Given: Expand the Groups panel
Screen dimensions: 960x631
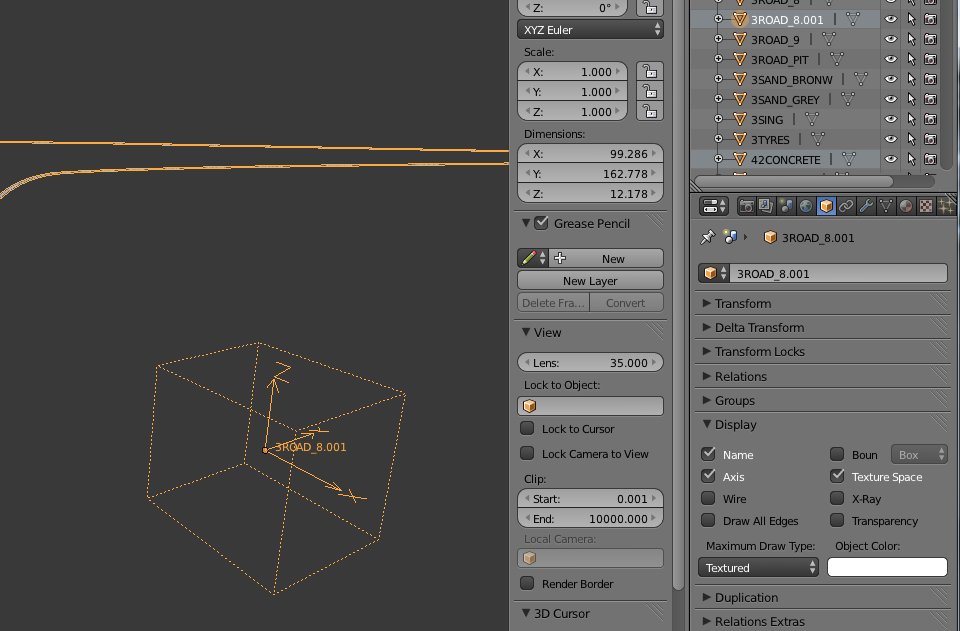Looking at the screenshot, I should point(707,400).
